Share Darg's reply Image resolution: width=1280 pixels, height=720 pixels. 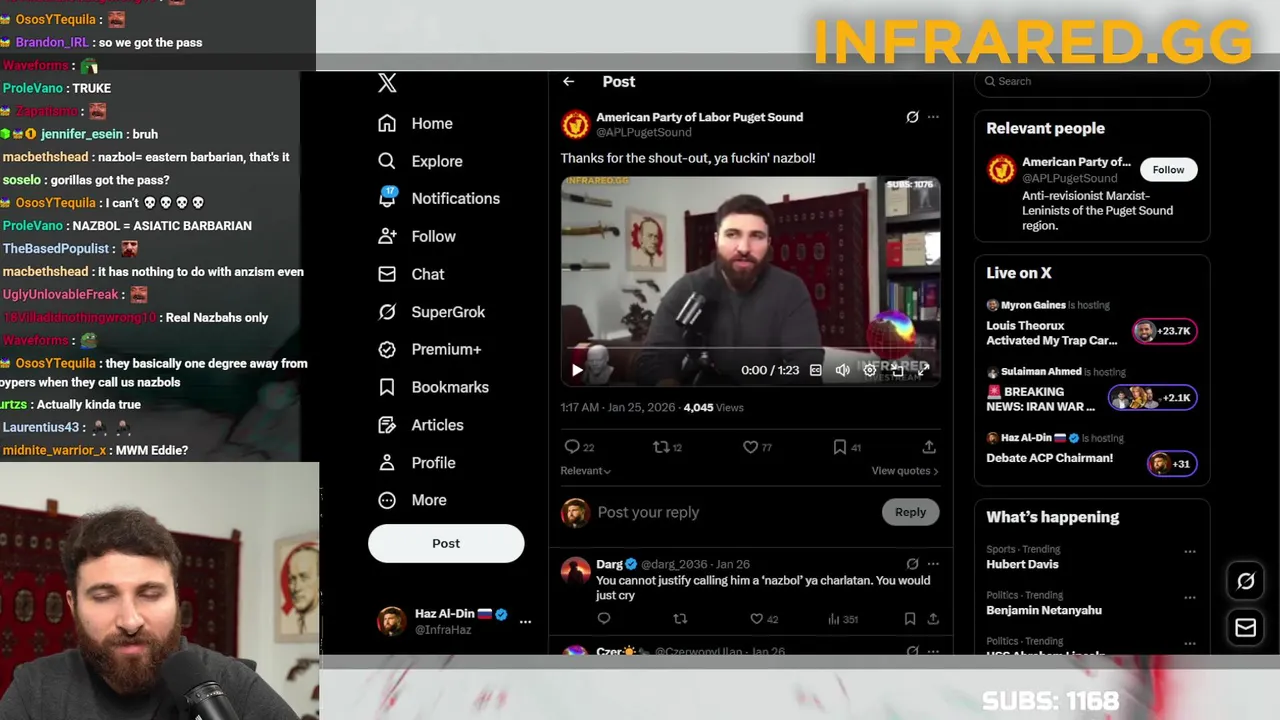click(x=933, y=619)
